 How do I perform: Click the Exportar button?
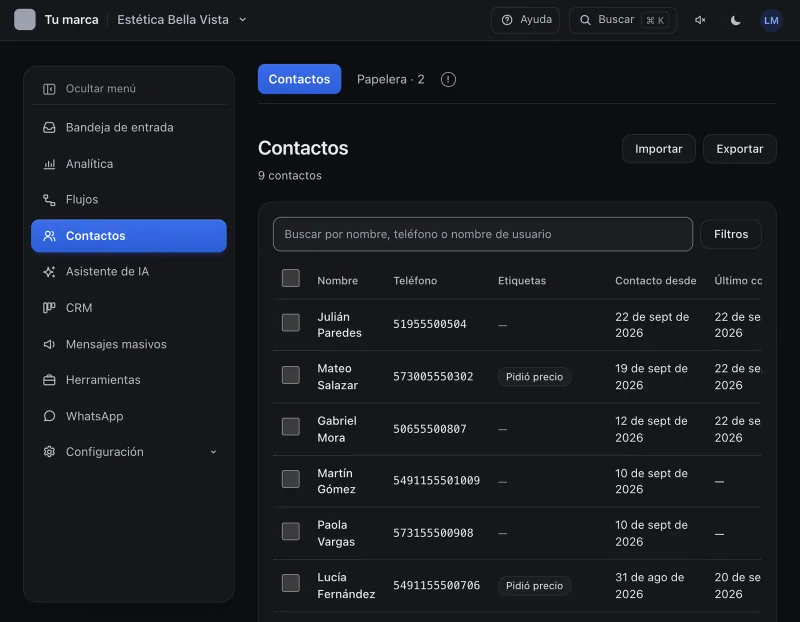pos(740,149)
